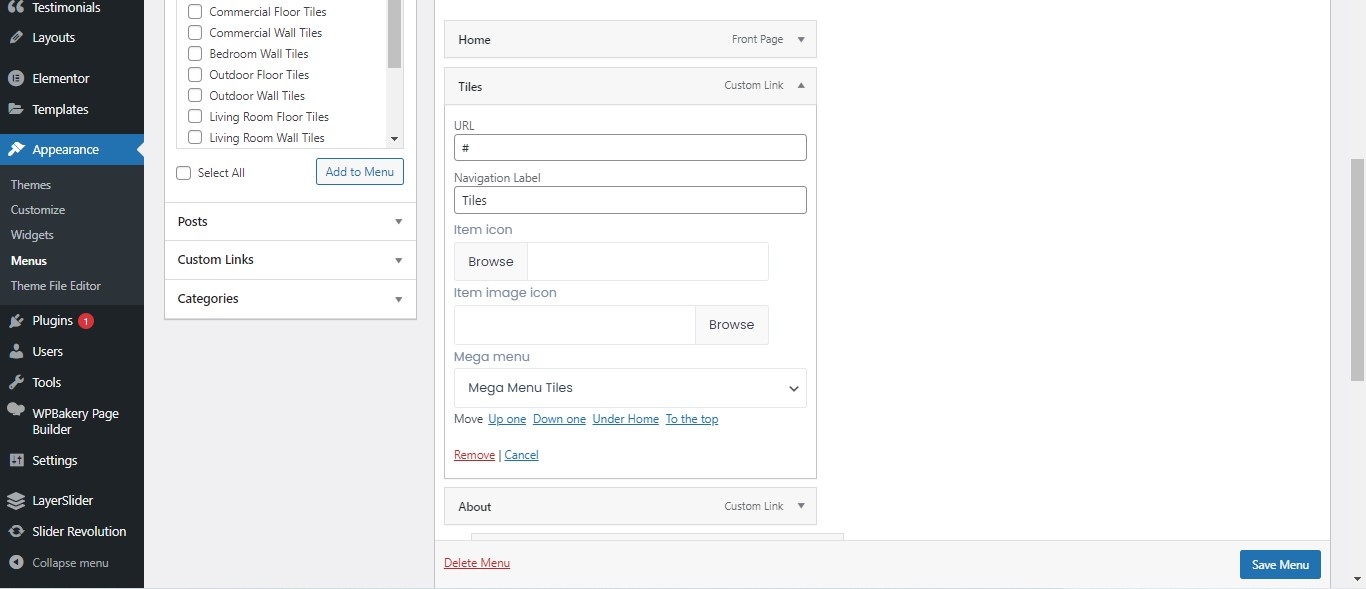Click the Navigation Label text field
Image resolution: width=1366 pixels, height=589 pixels.
[x=630, y=200]
